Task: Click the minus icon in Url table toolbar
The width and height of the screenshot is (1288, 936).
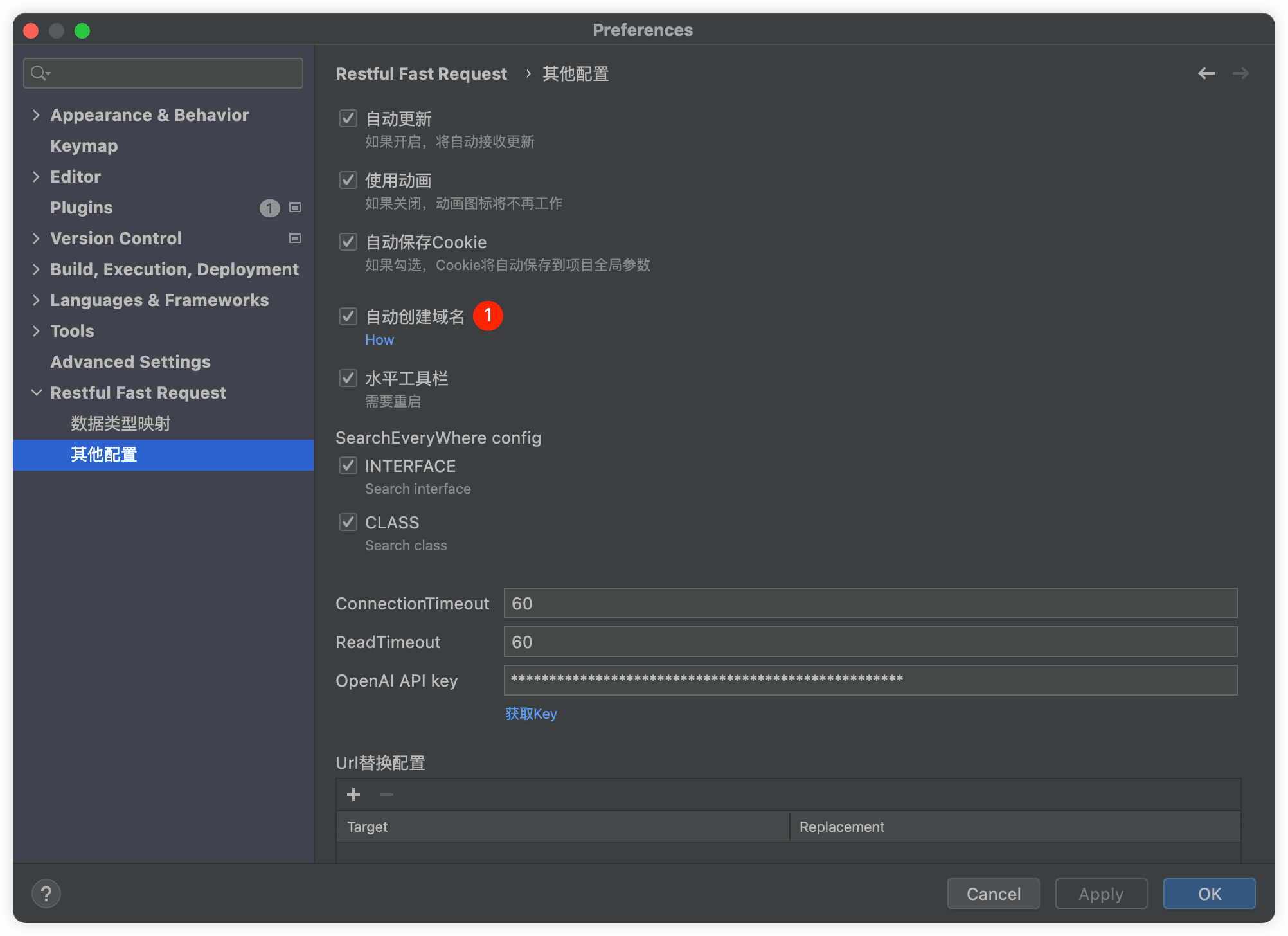Action: click(x=387, y=795)
